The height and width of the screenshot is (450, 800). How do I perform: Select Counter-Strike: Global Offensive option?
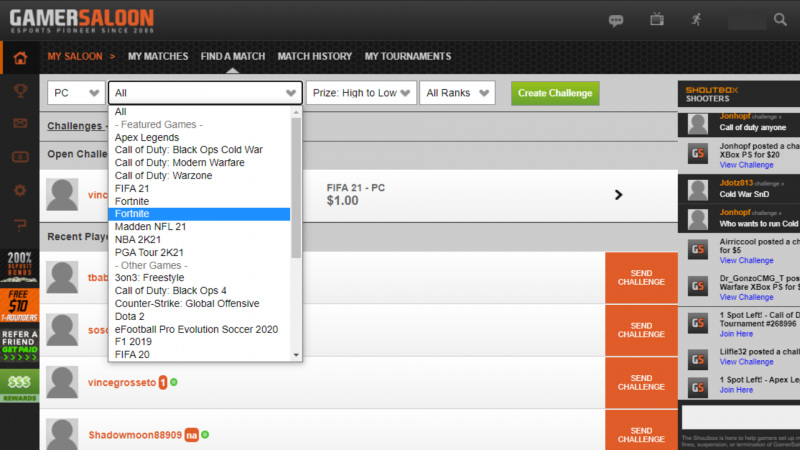pos(199,304)
